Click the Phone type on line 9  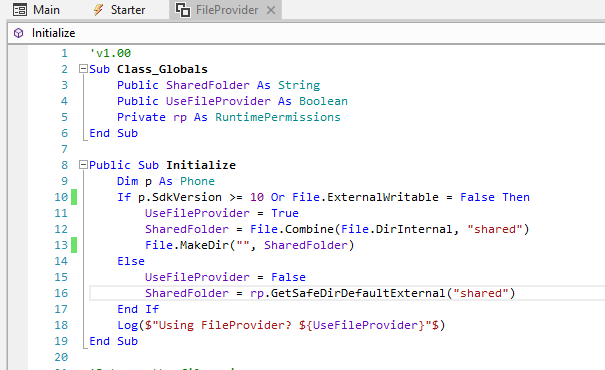click(x=197, y=181)
